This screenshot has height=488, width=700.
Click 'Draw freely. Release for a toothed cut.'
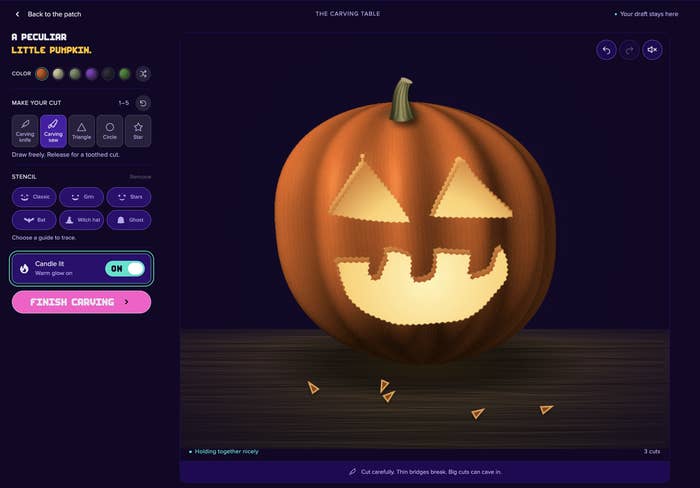coord(66,155)
